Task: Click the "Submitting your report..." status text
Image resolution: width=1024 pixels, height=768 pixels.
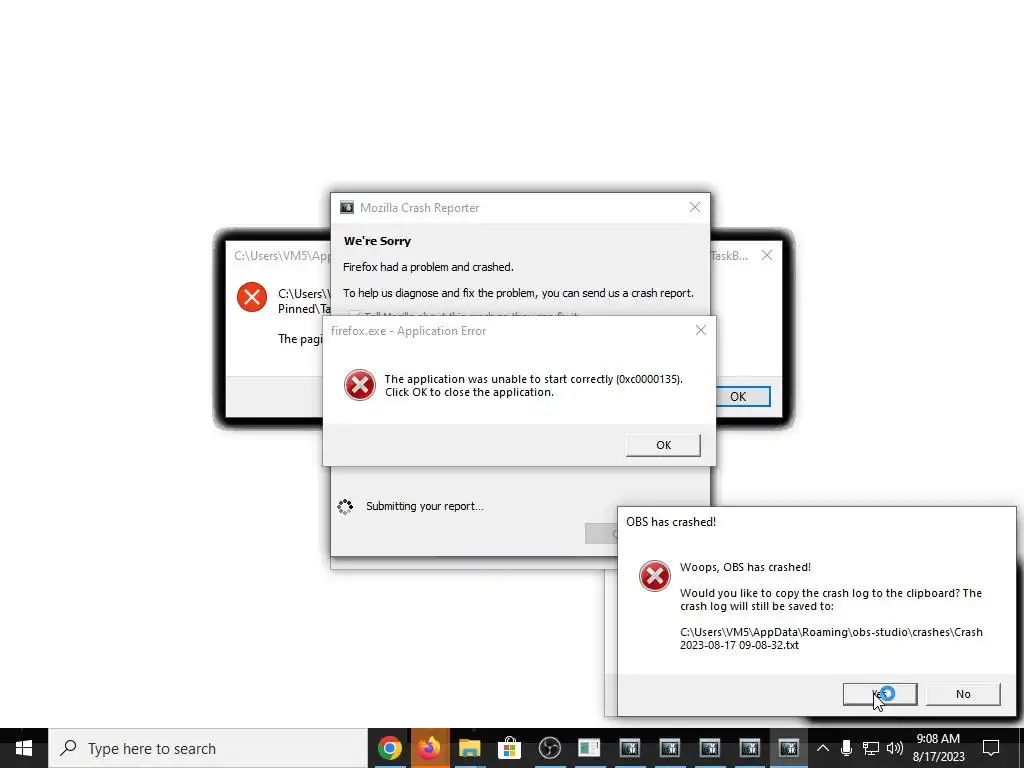Action: 424,506
